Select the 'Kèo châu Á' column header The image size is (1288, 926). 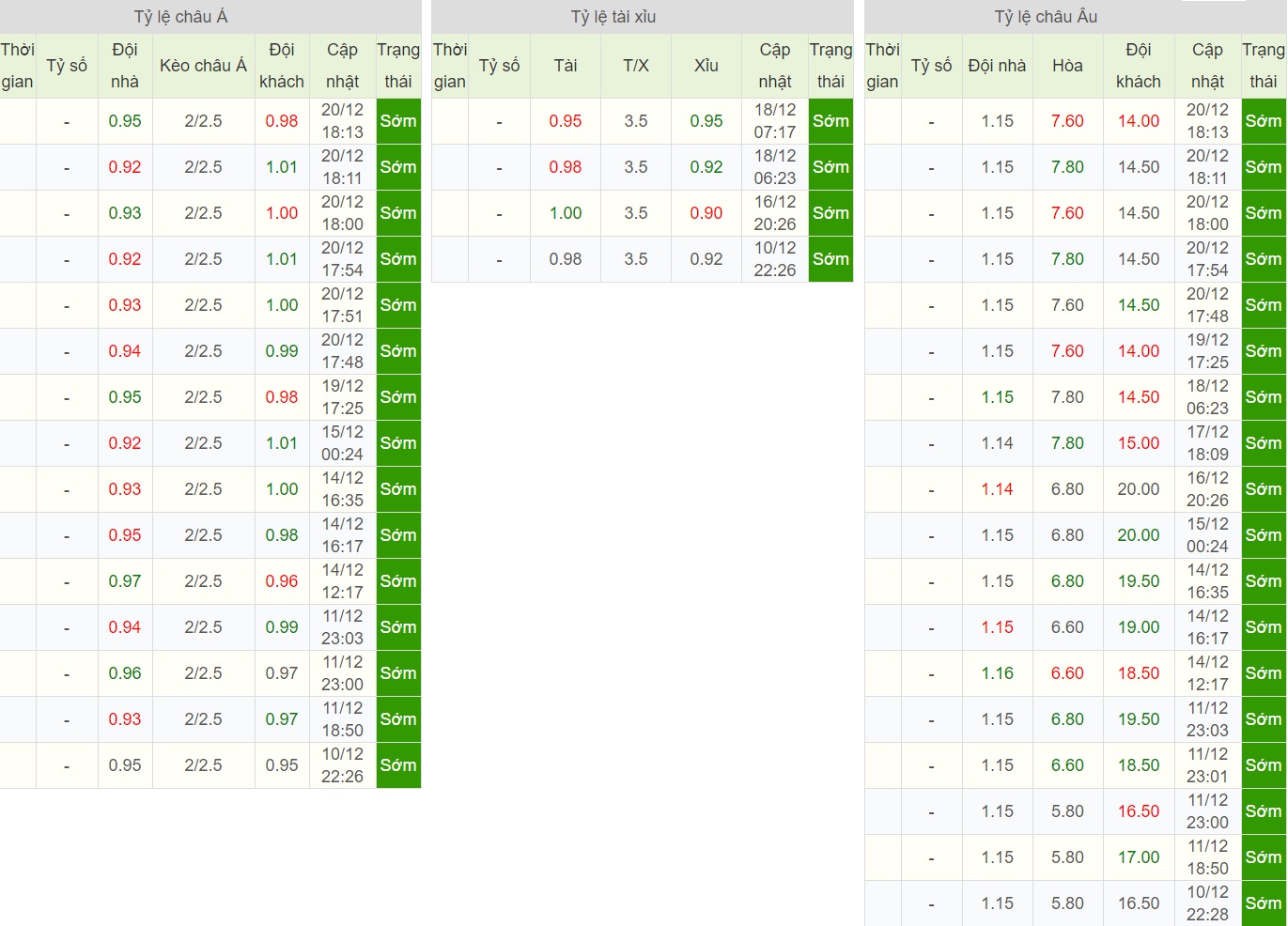[203, 66]
